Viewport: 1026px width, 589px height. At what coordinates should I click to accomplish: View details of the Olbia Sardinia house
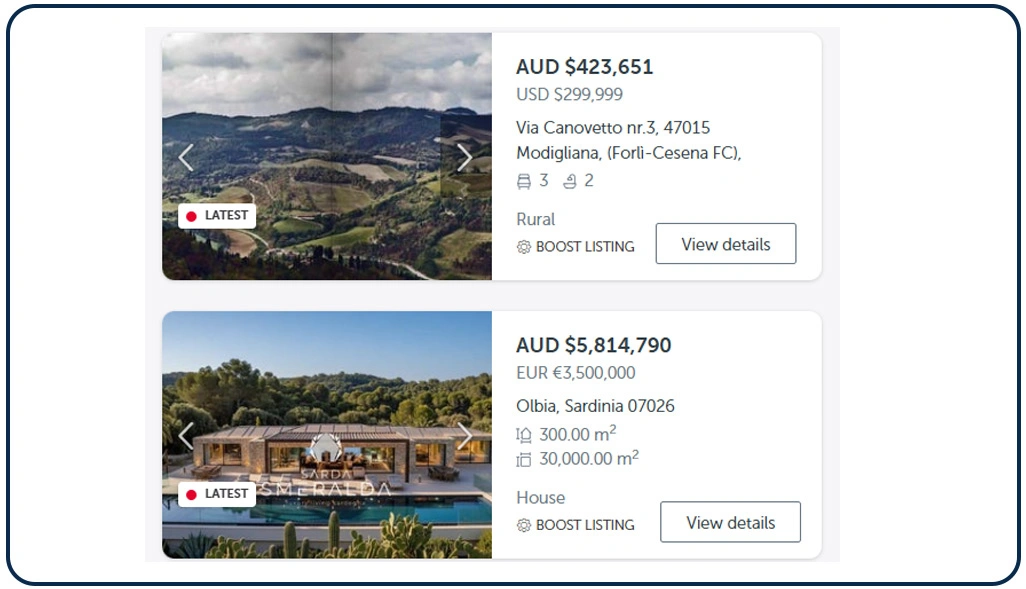pos(730,522)
